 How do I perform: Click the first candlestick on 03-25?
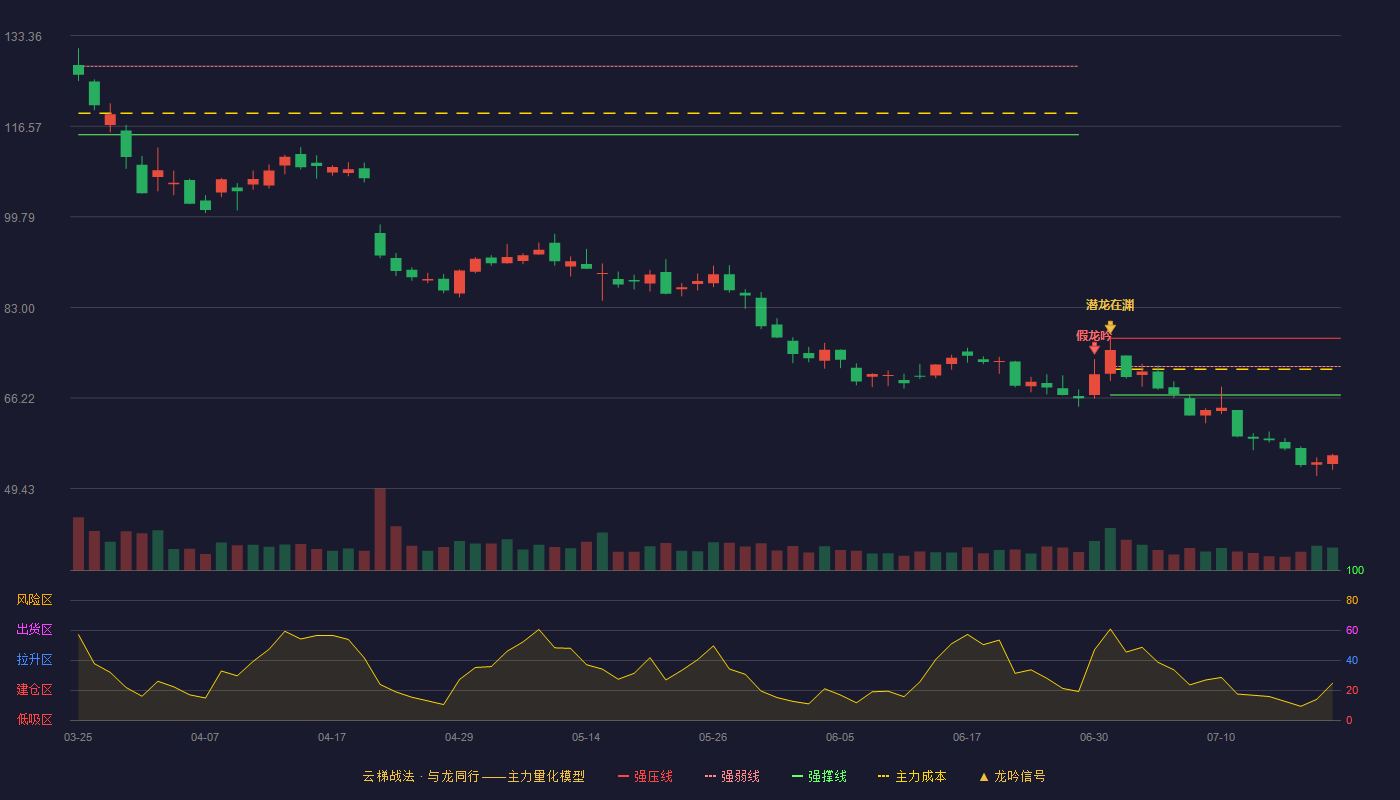(x=78, y=70)
